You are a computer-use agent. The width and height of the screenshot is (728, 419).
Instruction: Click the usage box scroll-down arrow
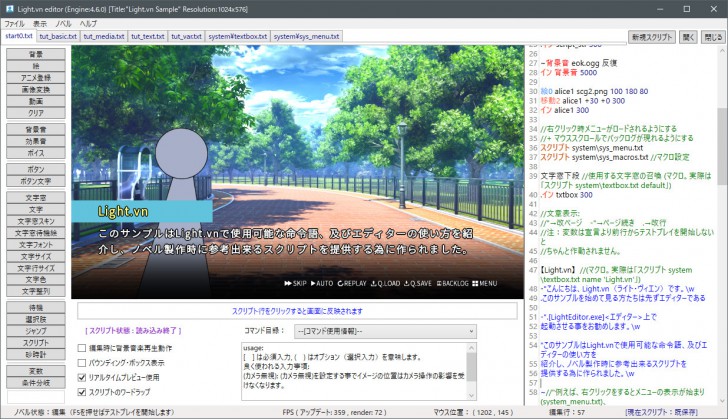[x=471, y=395]
